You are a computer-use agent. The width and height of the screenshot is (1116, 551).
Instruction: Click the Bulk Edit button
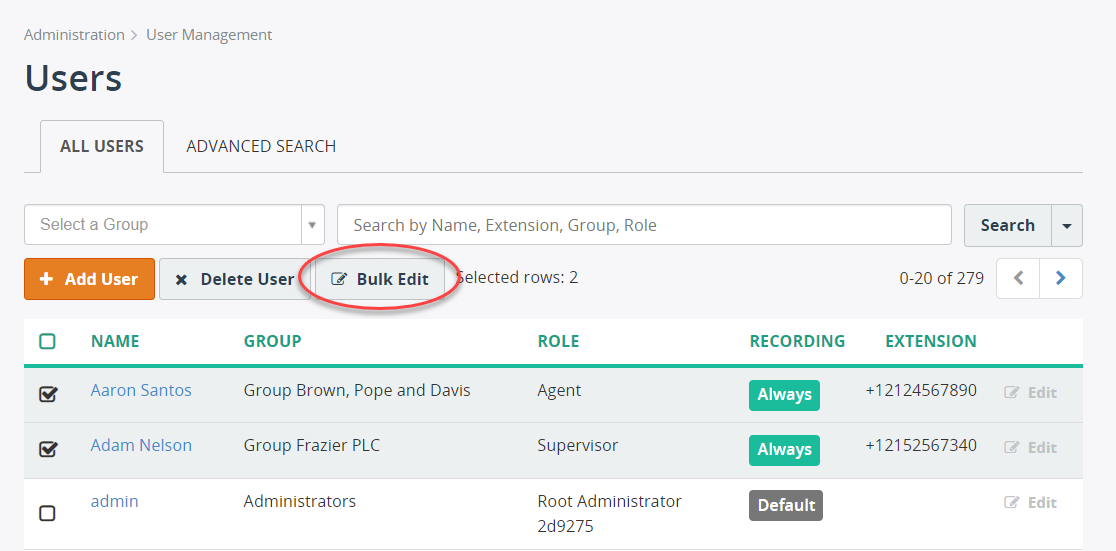pos(380,279)
